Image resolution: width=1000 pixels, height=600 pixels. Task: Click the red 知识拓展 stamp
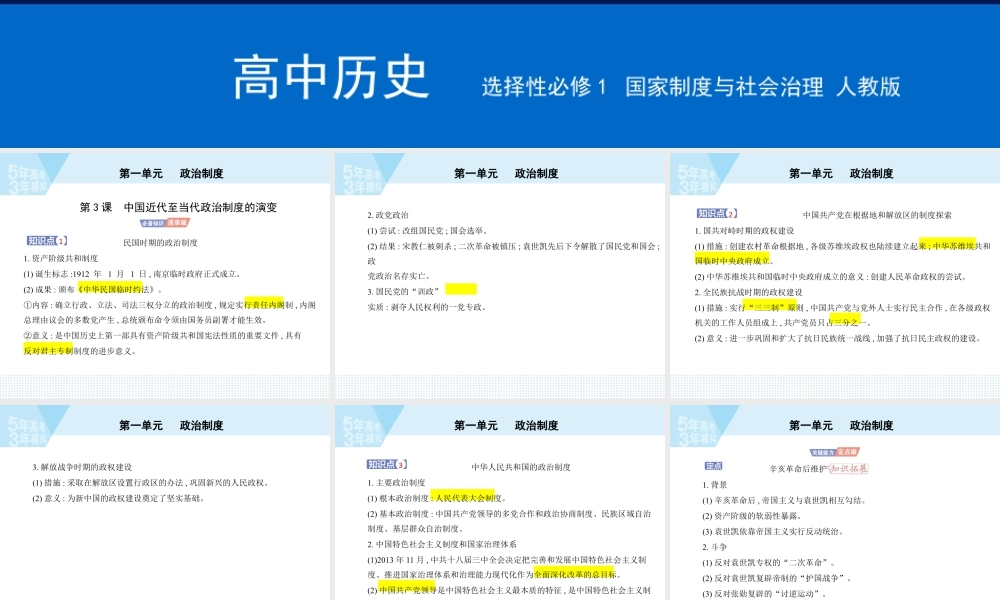coord(849,468)
